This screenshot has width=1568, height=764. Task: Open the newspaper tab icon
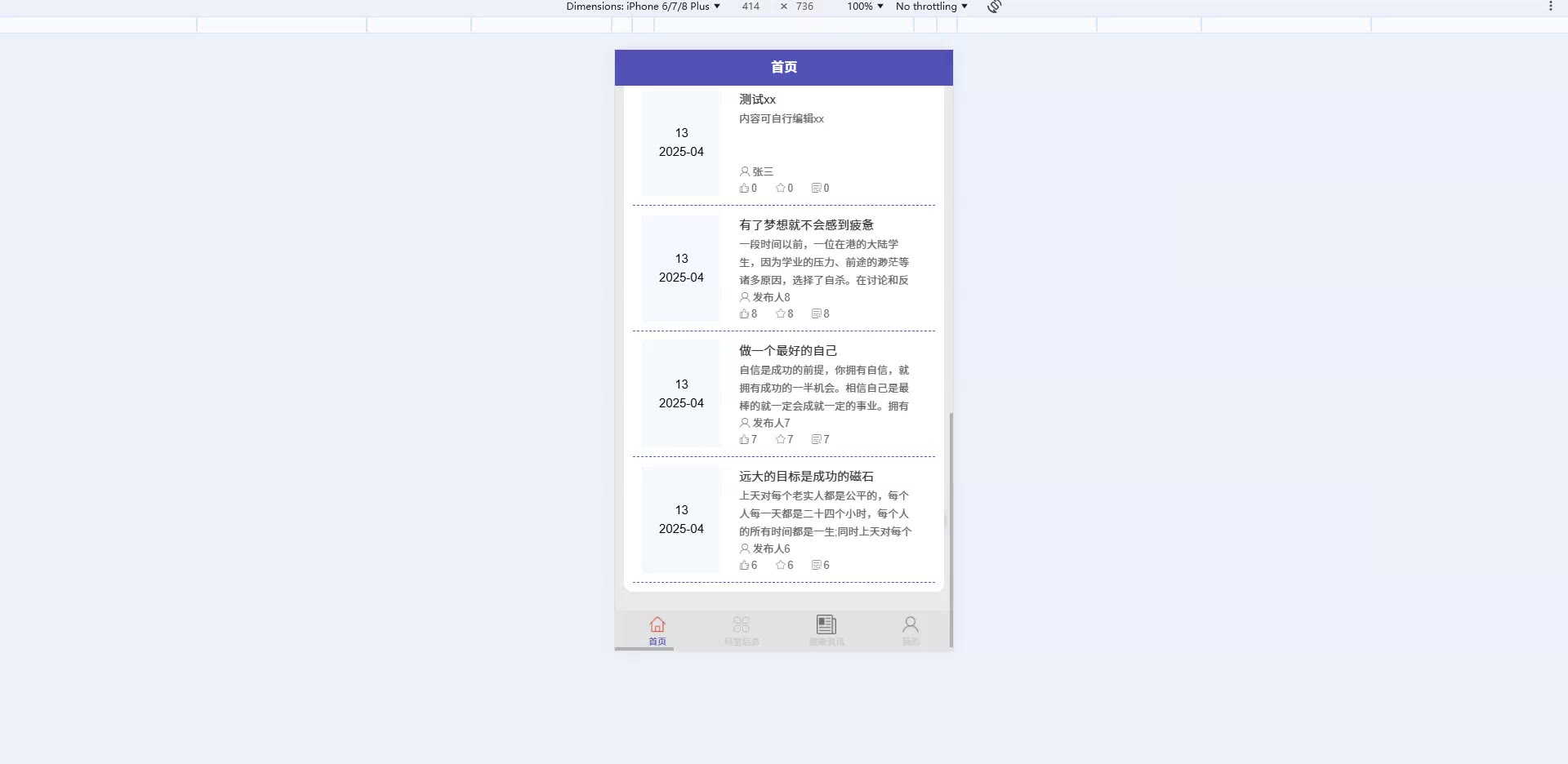tap(826, 624)
